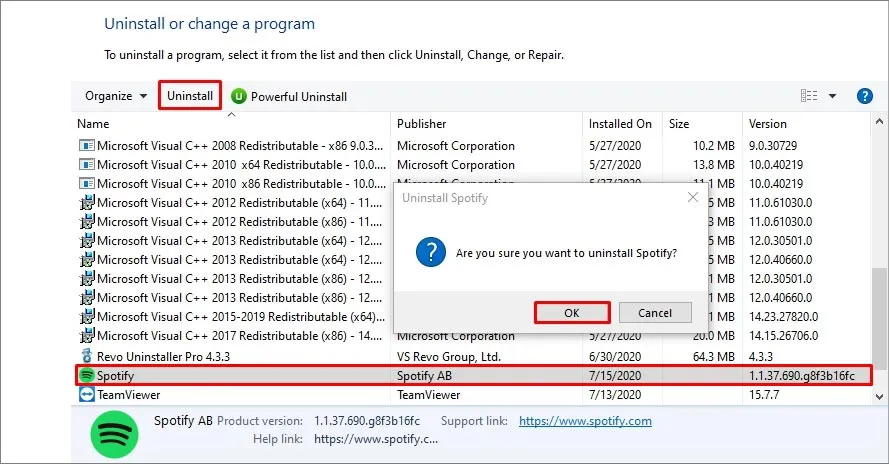889x464 pixels.
Task: Select the TeamViewer program name
Action: pos(129,394)
